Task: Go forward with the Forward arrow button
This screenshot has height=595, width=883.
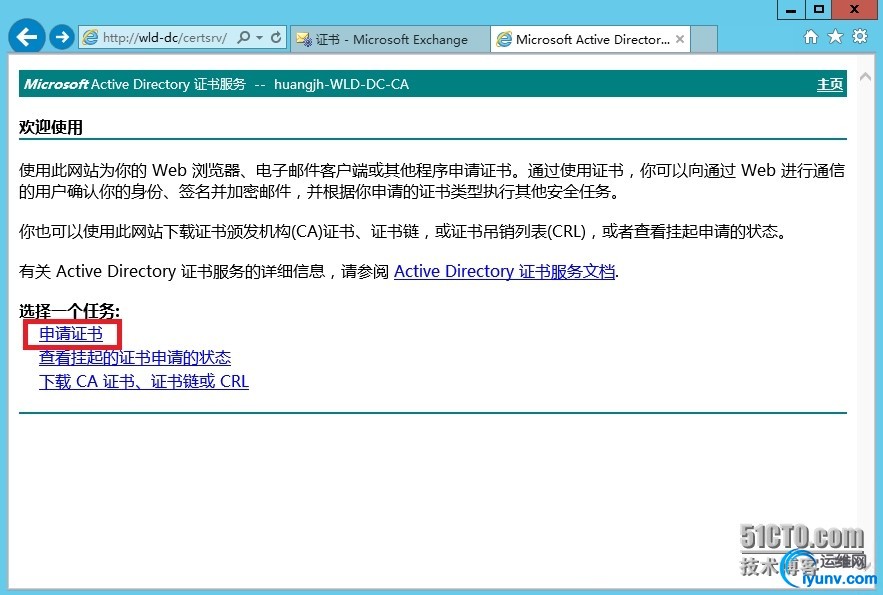Action: coord(62,38)
